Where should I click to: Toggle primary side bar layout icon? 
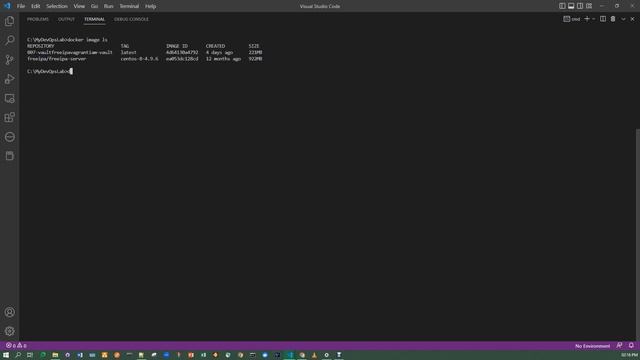pos(562,6)
